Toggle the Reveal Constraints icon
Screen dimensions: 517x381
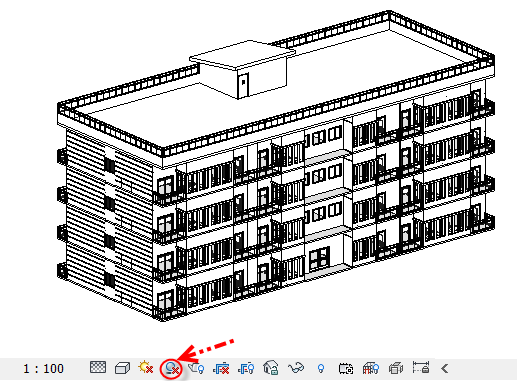421,367
